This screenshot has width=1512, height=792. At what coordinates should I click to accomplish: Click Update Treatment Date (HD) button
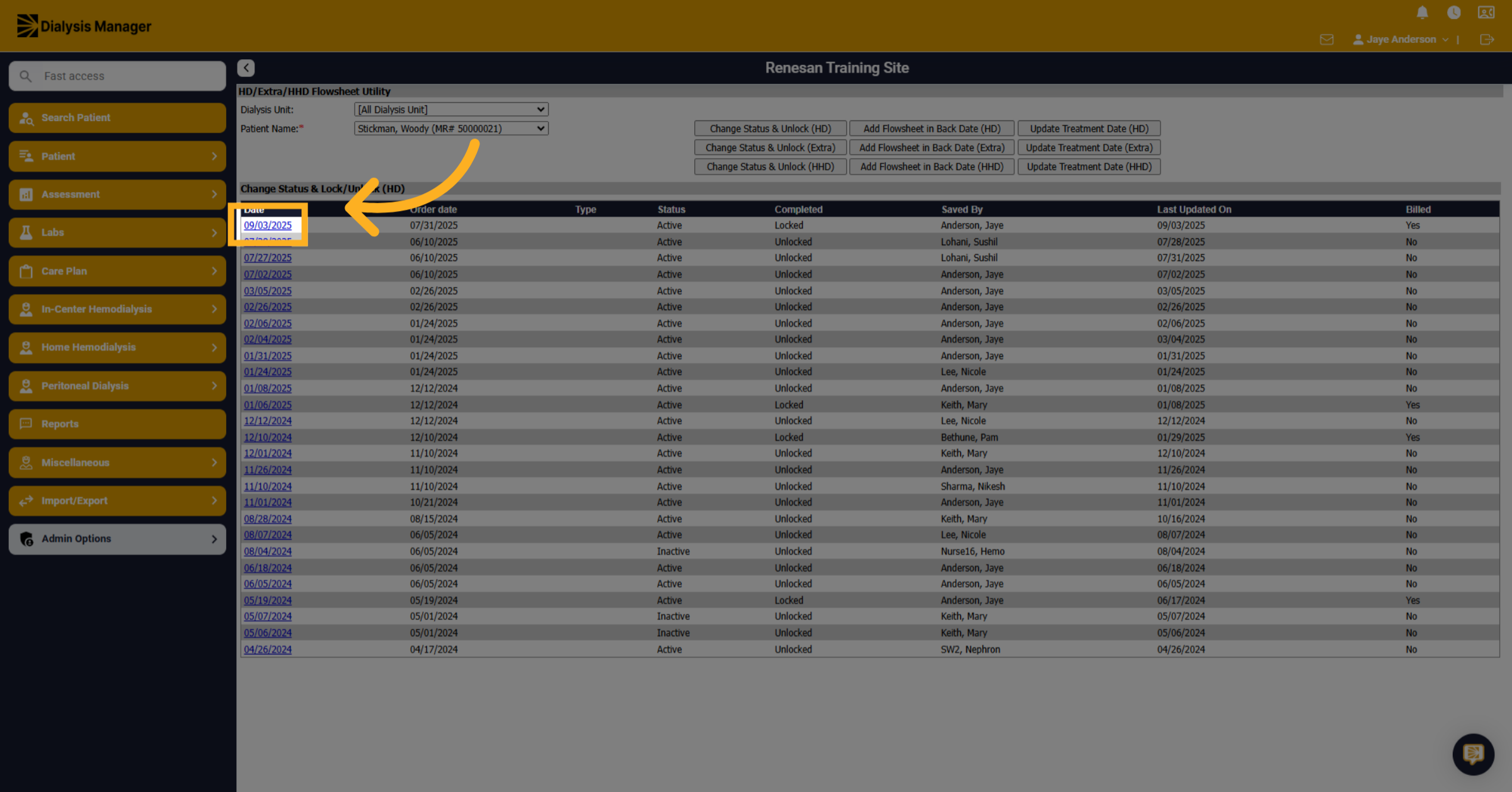pyautogui.click(x=1089, y=129)
